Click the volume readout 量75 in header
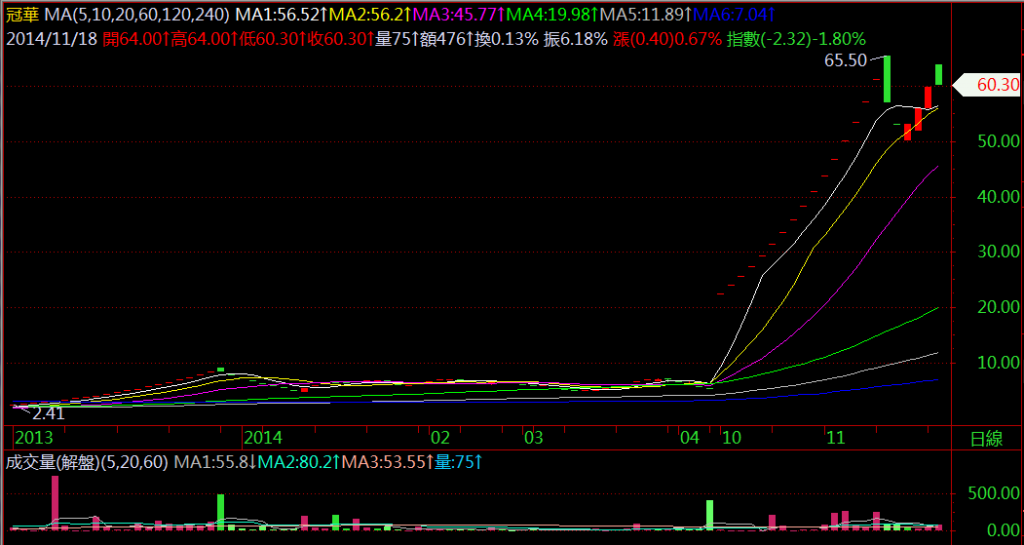1024x545 pixels. (x=397, y=39)
